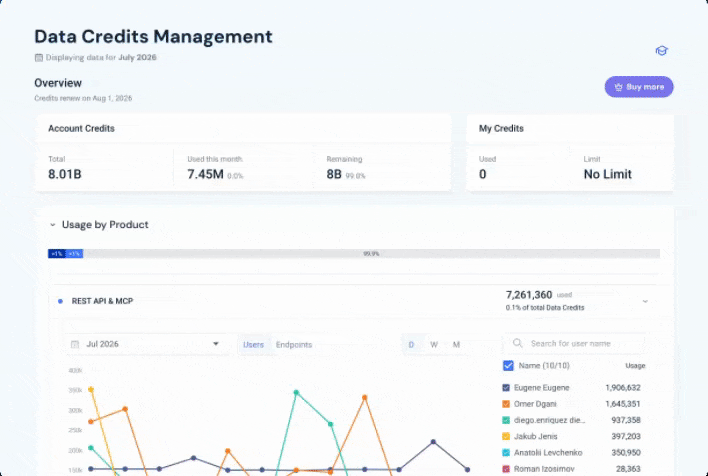Toggle the Jakub Jenis checkbox
The image size is (708, 476).
pyautogui.click(x=506, y=436)
